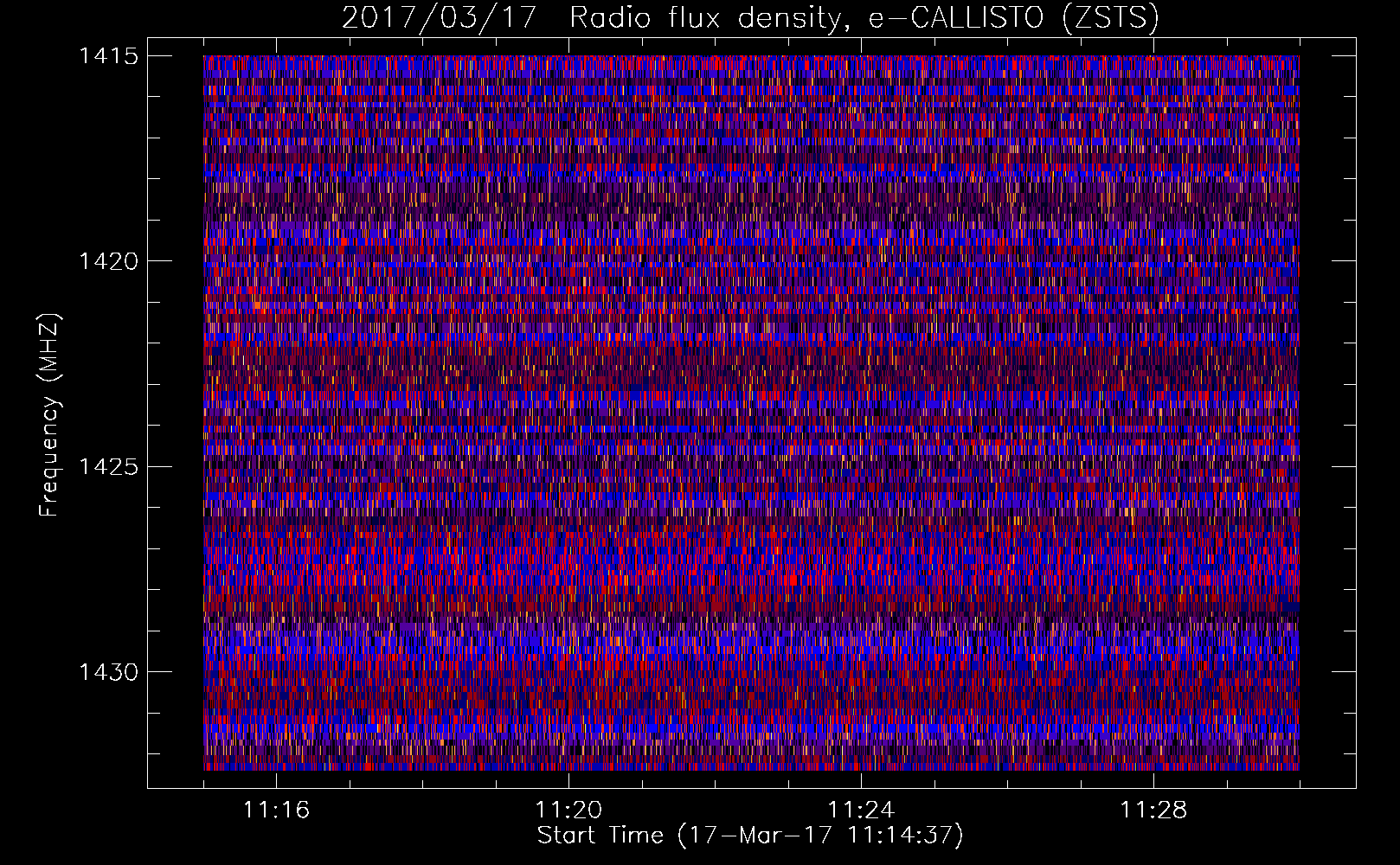Click the 1425 frequency tick label
Viewport: 1400px width, 865px height.
pyautogui.click(x=108, y=467)
